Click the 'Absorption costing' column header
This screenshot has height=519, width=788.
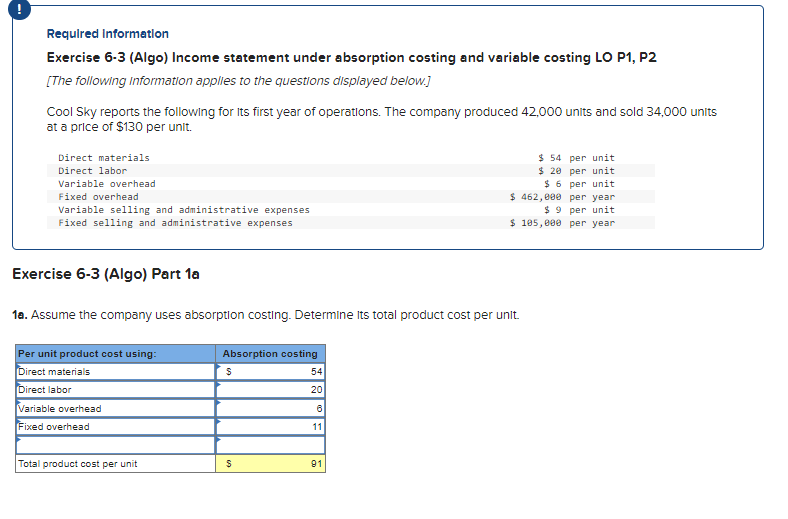tap(270, 354)
